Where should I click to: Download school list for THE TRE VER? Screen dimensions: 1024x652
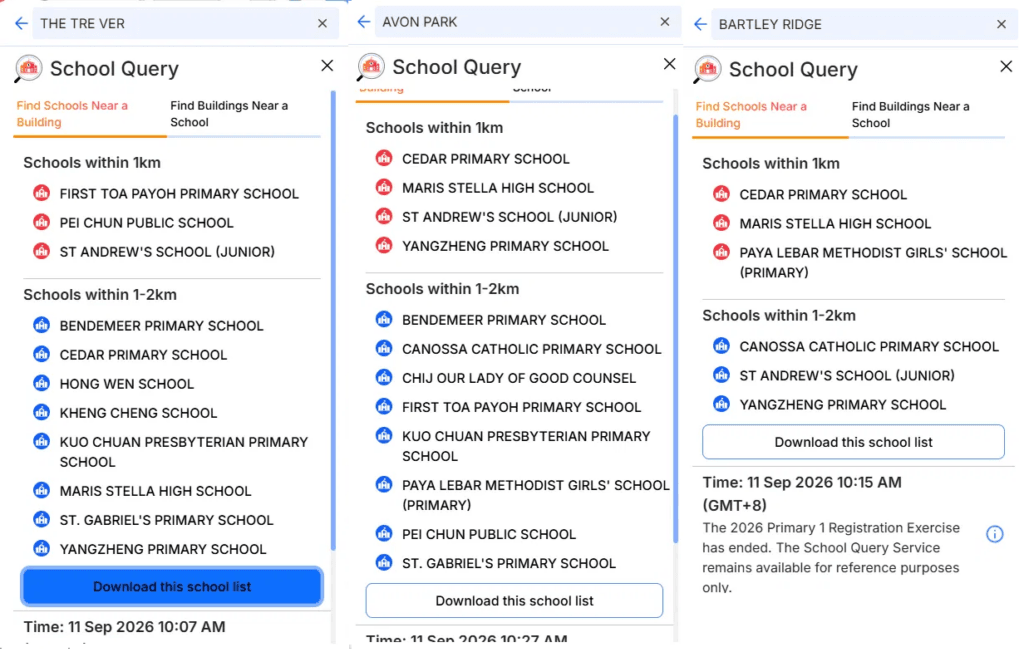pyautogui.click(x=172, y=587)
